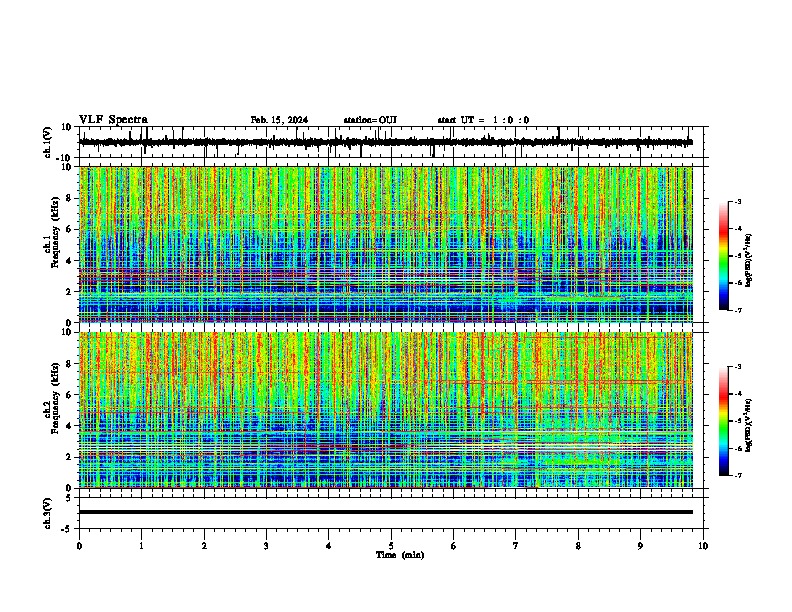Click the time axis tick label "3"
Viewport: 792px width, 612px height.
coord(266,546)
